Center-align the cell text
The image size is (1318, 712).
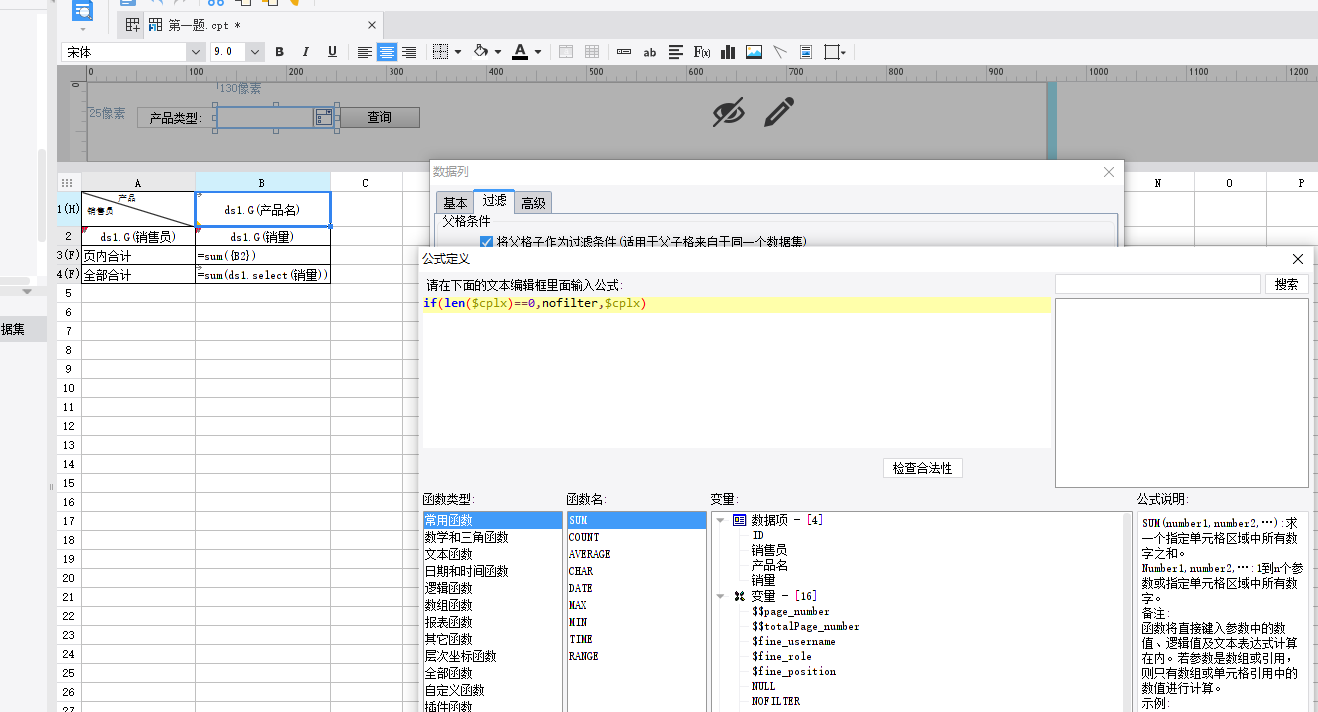(387, 52)
